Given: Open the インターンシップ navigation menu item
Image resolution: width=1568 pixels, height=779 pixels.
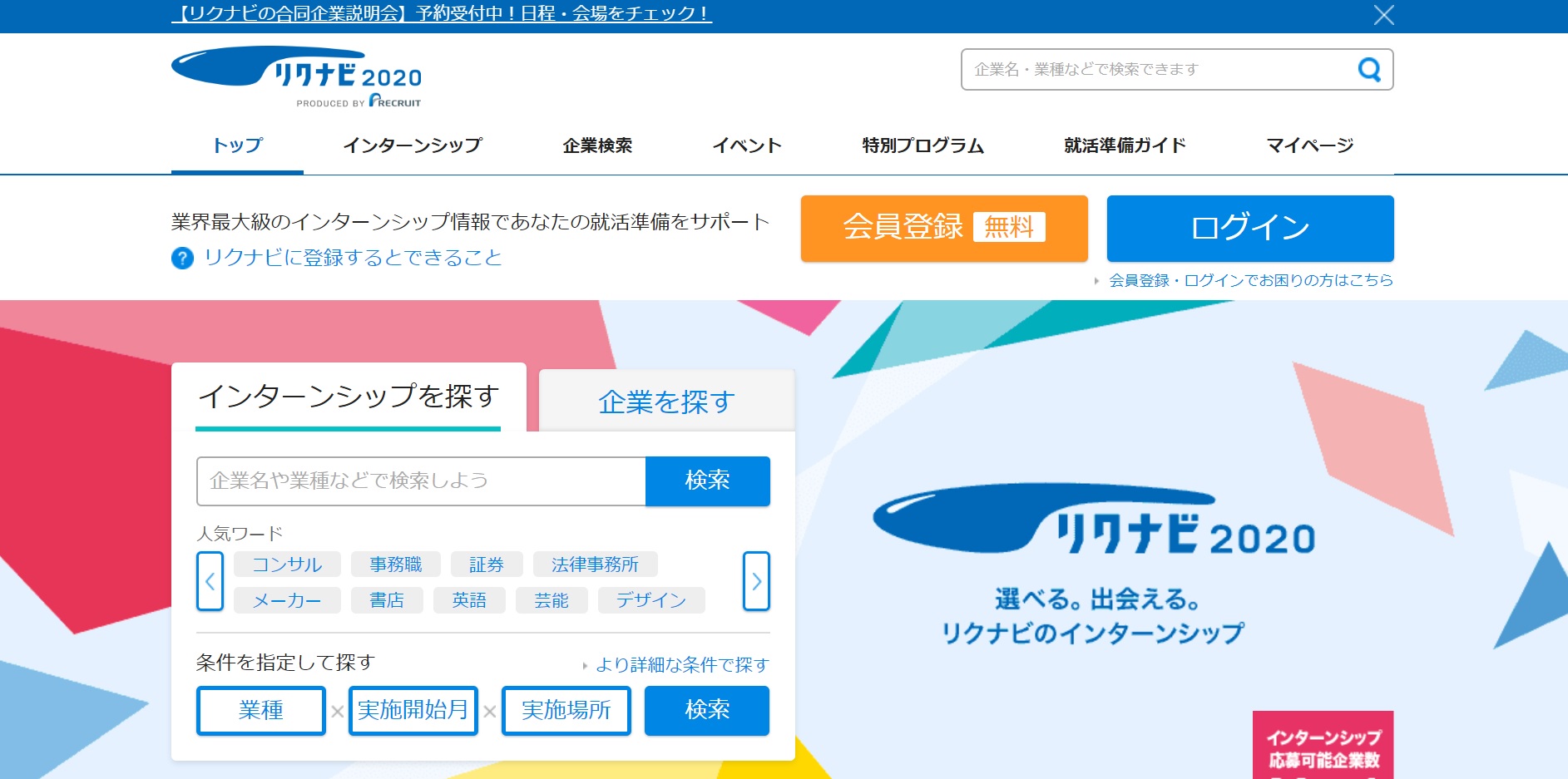Looking at the screenshot, I should click(413, 145).
